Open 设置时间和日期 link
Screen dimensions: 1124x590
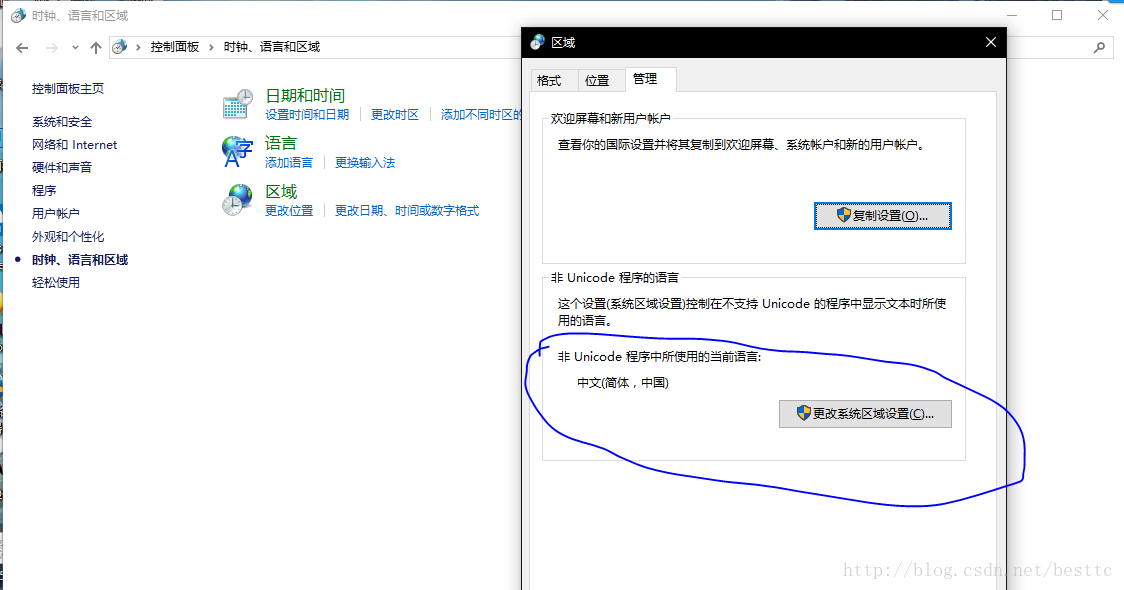pos(307,115)
